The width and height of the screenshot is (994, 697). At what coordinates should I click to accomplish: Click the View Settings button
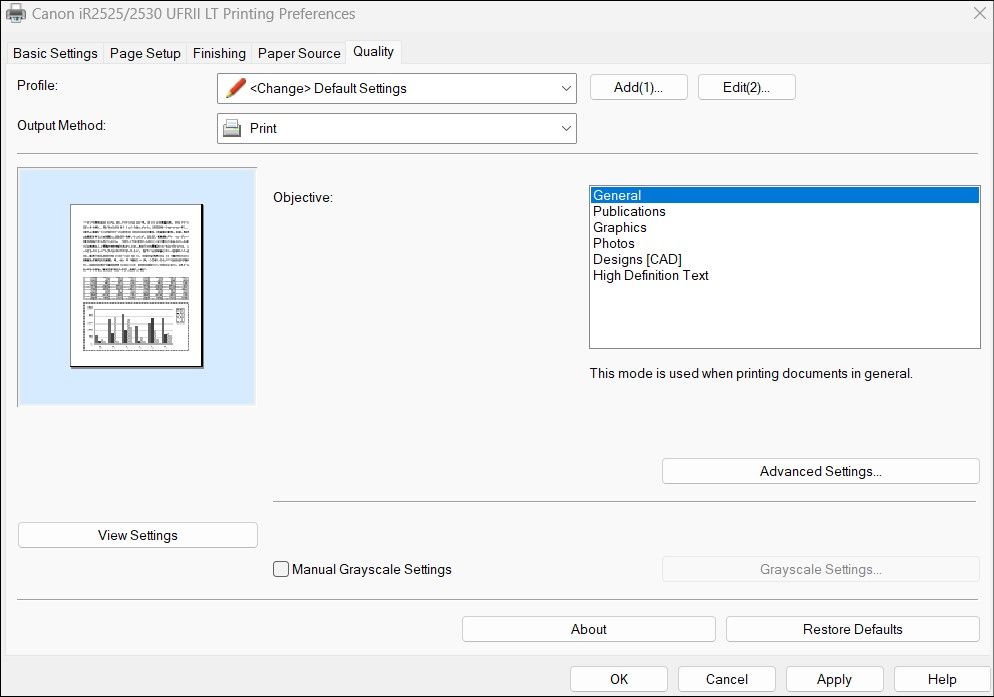click(x=137, y=535)
